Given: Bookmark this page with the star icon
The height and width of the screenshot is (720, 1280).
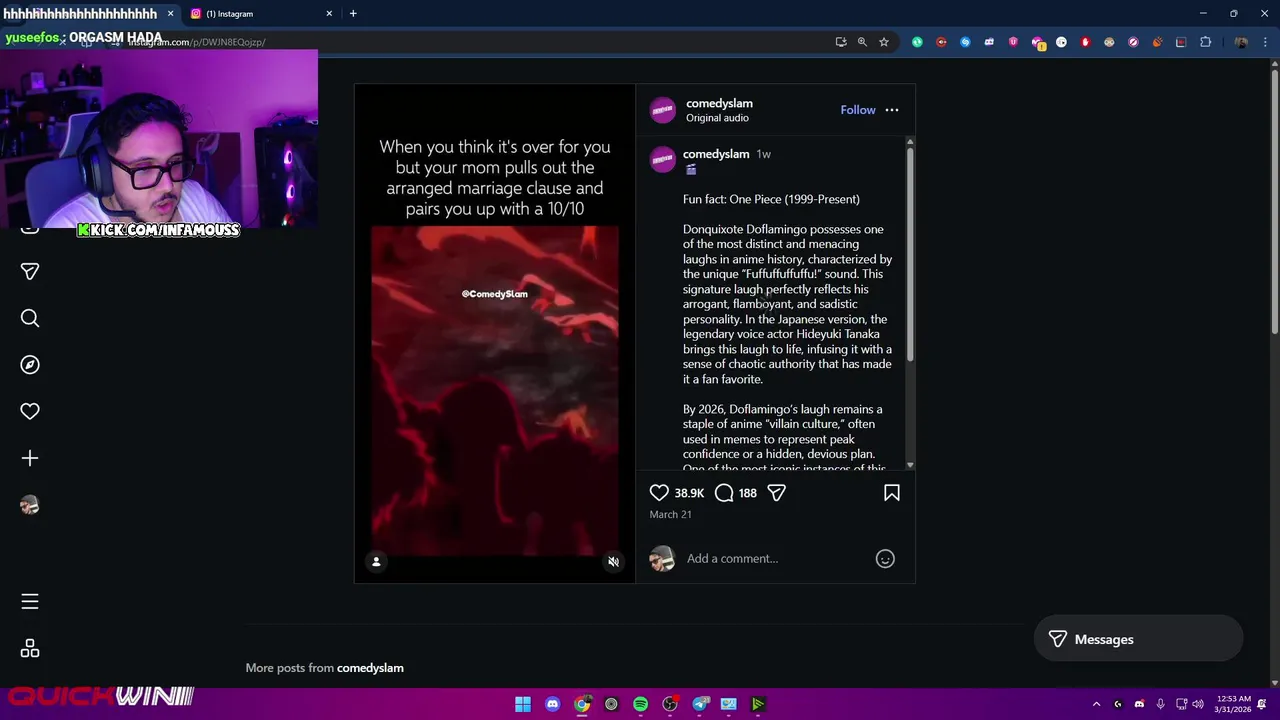Looking at the screenshot, I should 884,42.
